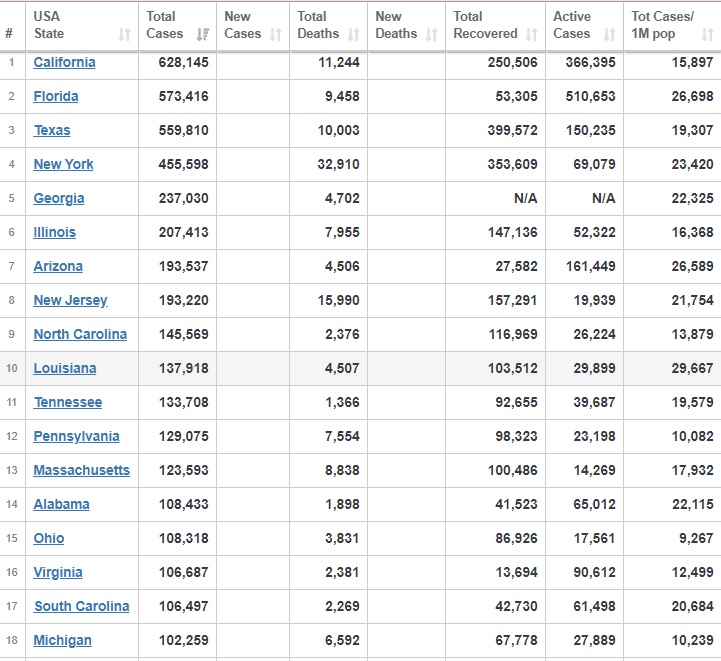
Task: Click the Tot Cases/1M pop sort icon
Action: click(x=707, y=35)
